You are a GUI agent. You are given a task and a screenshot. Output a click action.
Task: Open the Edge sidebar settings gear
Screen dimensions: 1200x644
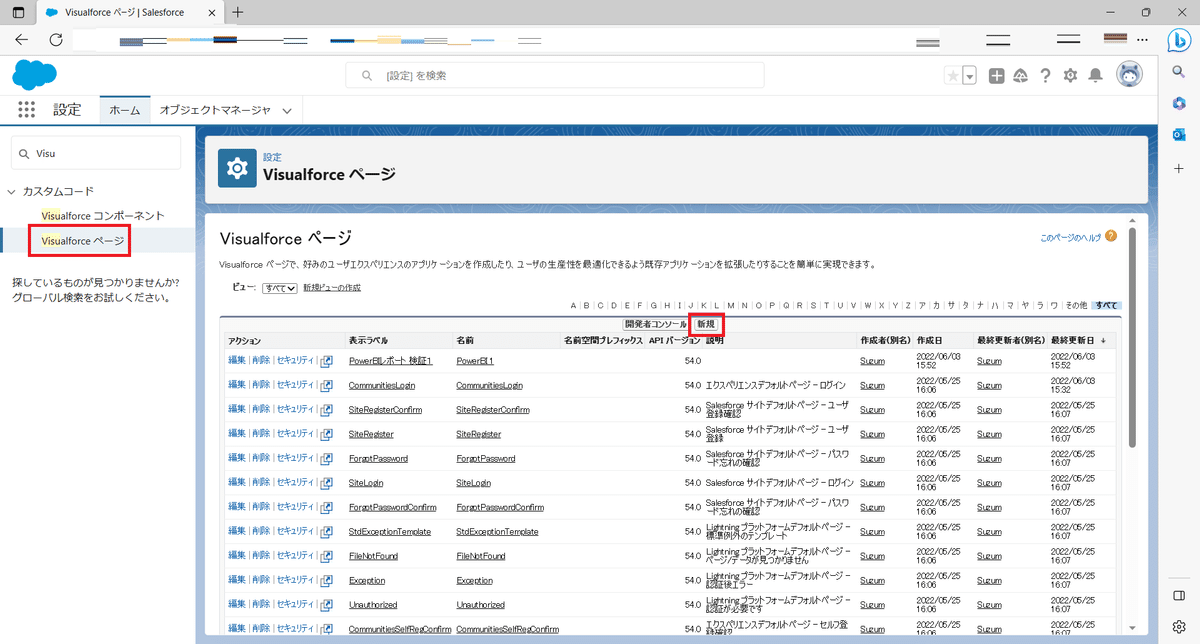tap(1179, 625)
